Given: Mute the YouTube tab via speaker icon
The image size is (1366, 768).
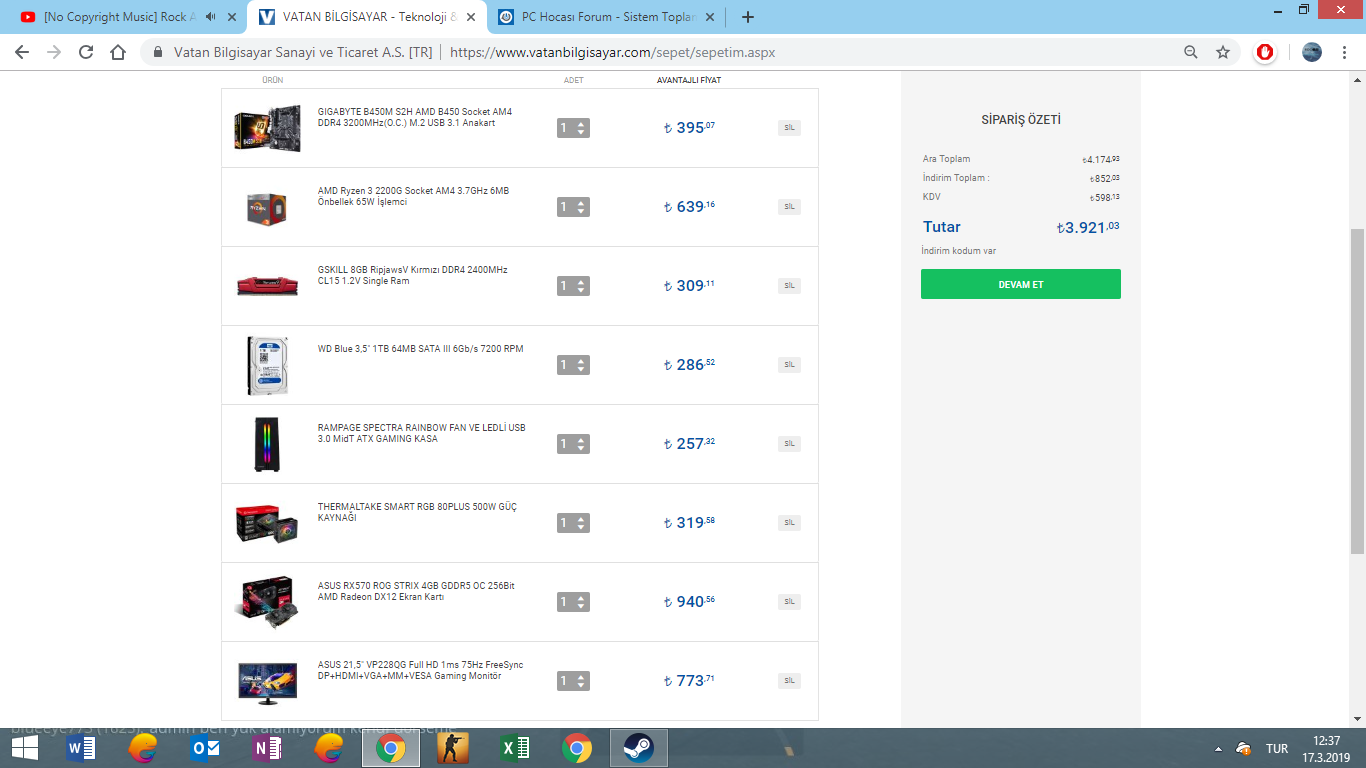Looking at the screenshot, I should pyautogui.click(x=211, y=17).
